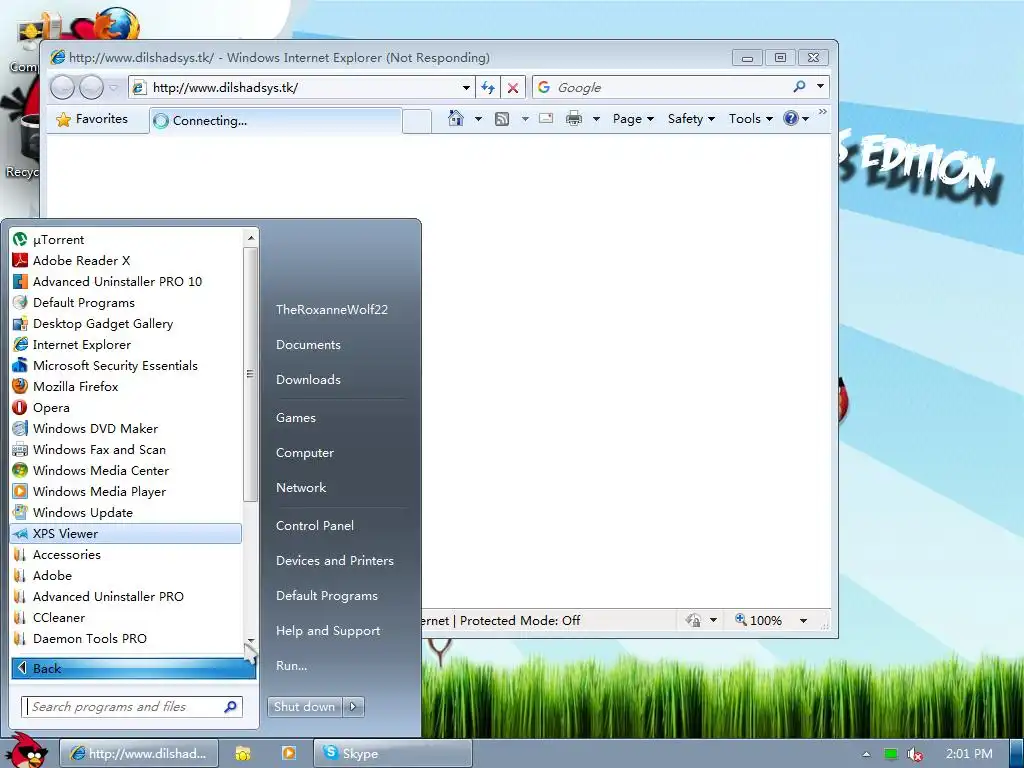Open Computer from Start menu
The height and width of the screenshot is (768, 1024).
coord(304,453)
